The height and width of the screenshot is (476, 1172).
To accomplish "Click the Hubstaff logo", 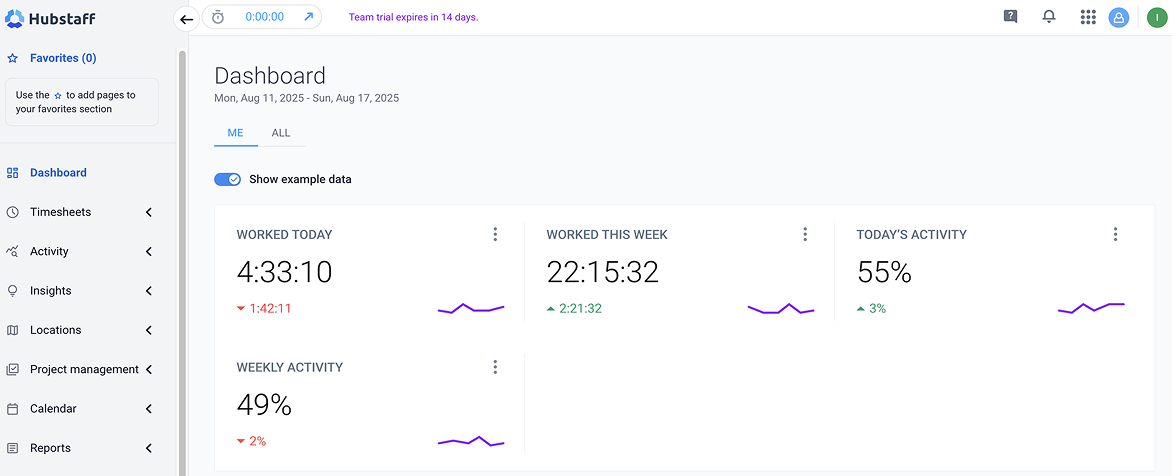I will (x=52, y=18).
